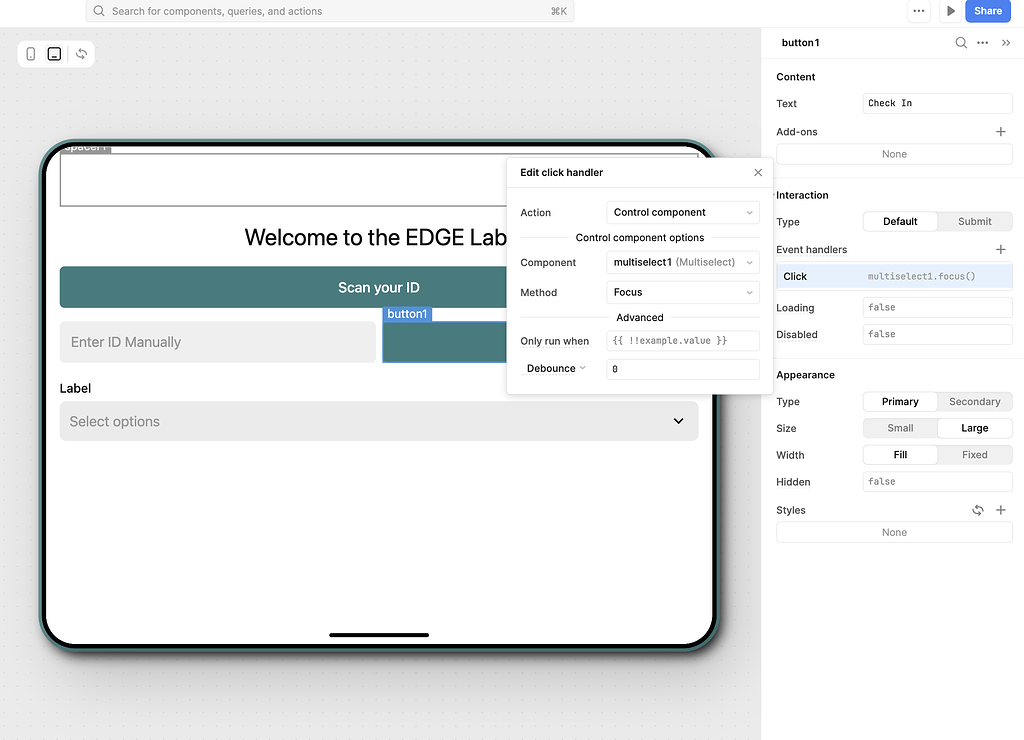Click the inspector search magnifier icon
Viewport: 1024px width, 740px height.
coord(961,43)
